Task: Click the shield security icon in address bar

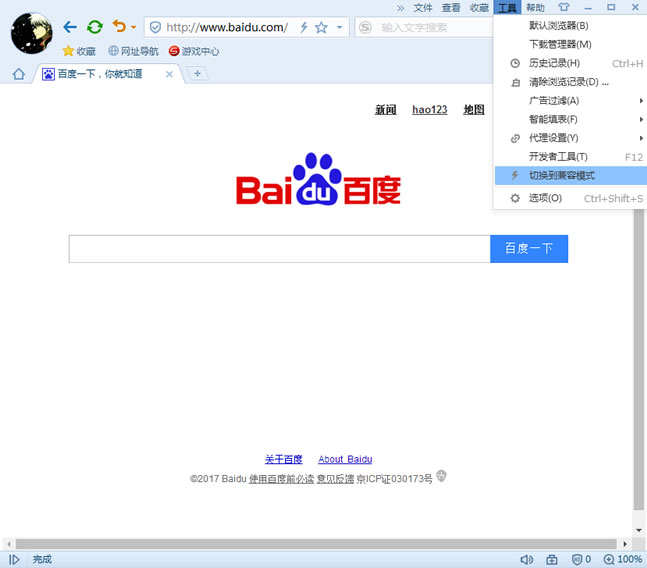Action: click(155, 28)
